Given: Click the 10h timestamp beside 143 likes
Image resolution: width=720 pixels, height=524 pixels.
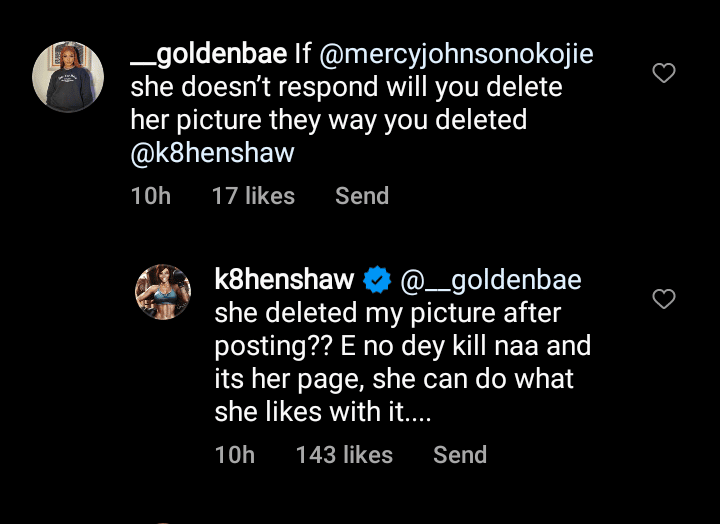Looking at the screenshot, I should click(x=234, y=455).
